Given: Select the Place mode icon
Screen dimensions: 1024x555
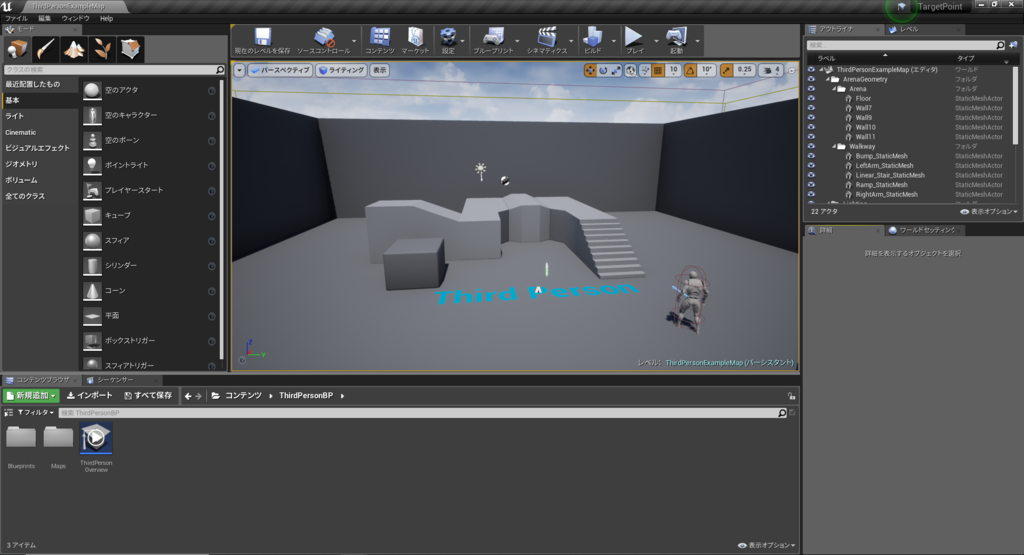Looking at the screenshot, I should pos(18,49).
